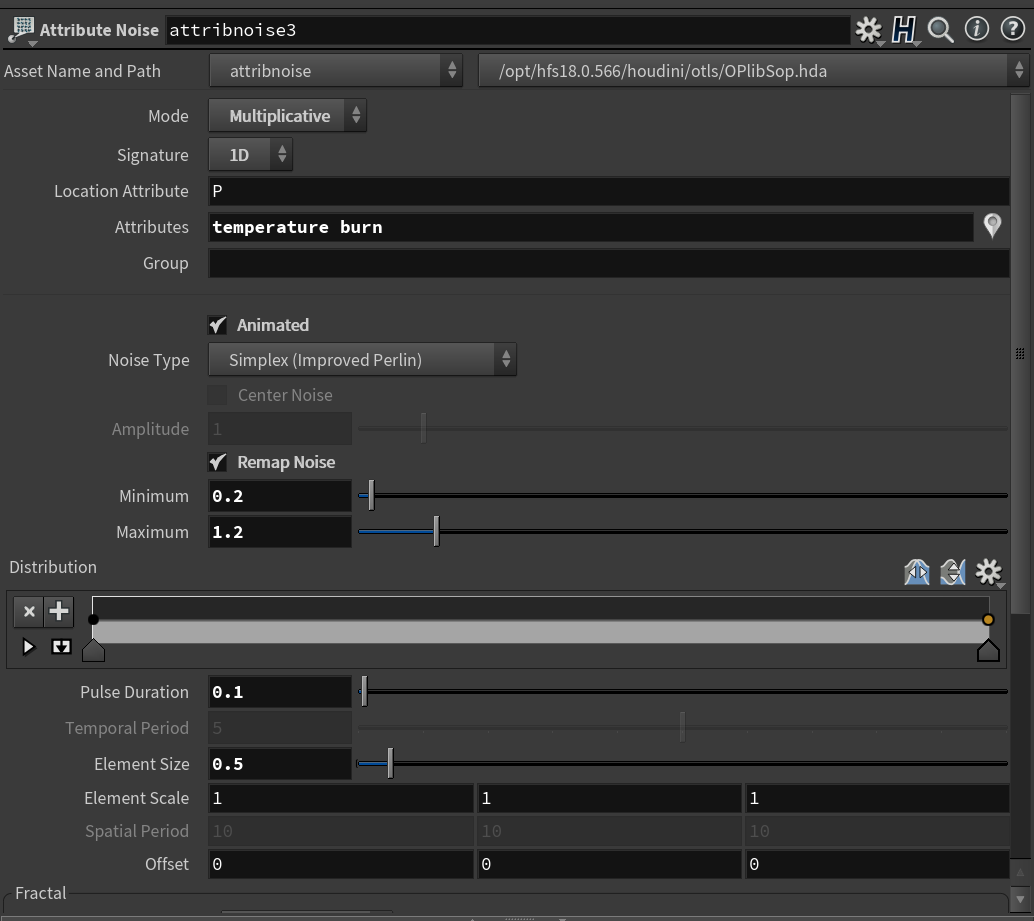Open the OPlibSop.hda path dropdown
The image size is (1034, 921).
[754, 71]
